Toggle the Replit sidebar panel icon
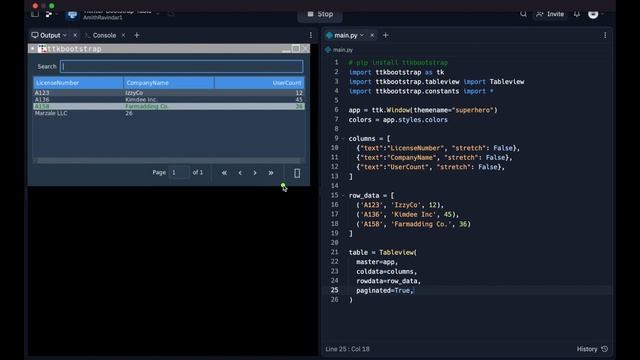The height and width of the screenshot is (360, 640). 35,14
